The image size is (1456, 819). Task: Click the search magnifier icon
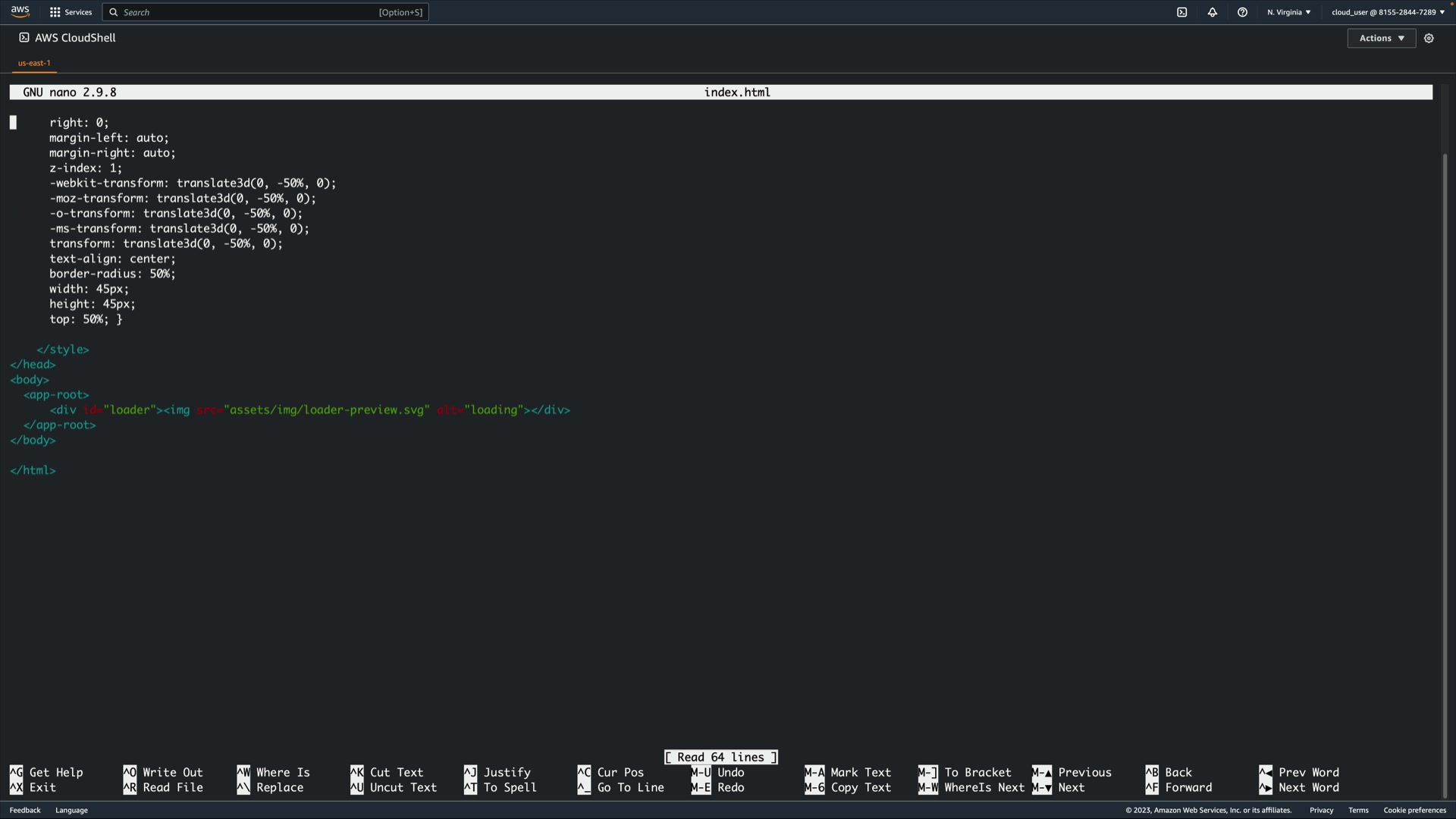pos(114,12)
